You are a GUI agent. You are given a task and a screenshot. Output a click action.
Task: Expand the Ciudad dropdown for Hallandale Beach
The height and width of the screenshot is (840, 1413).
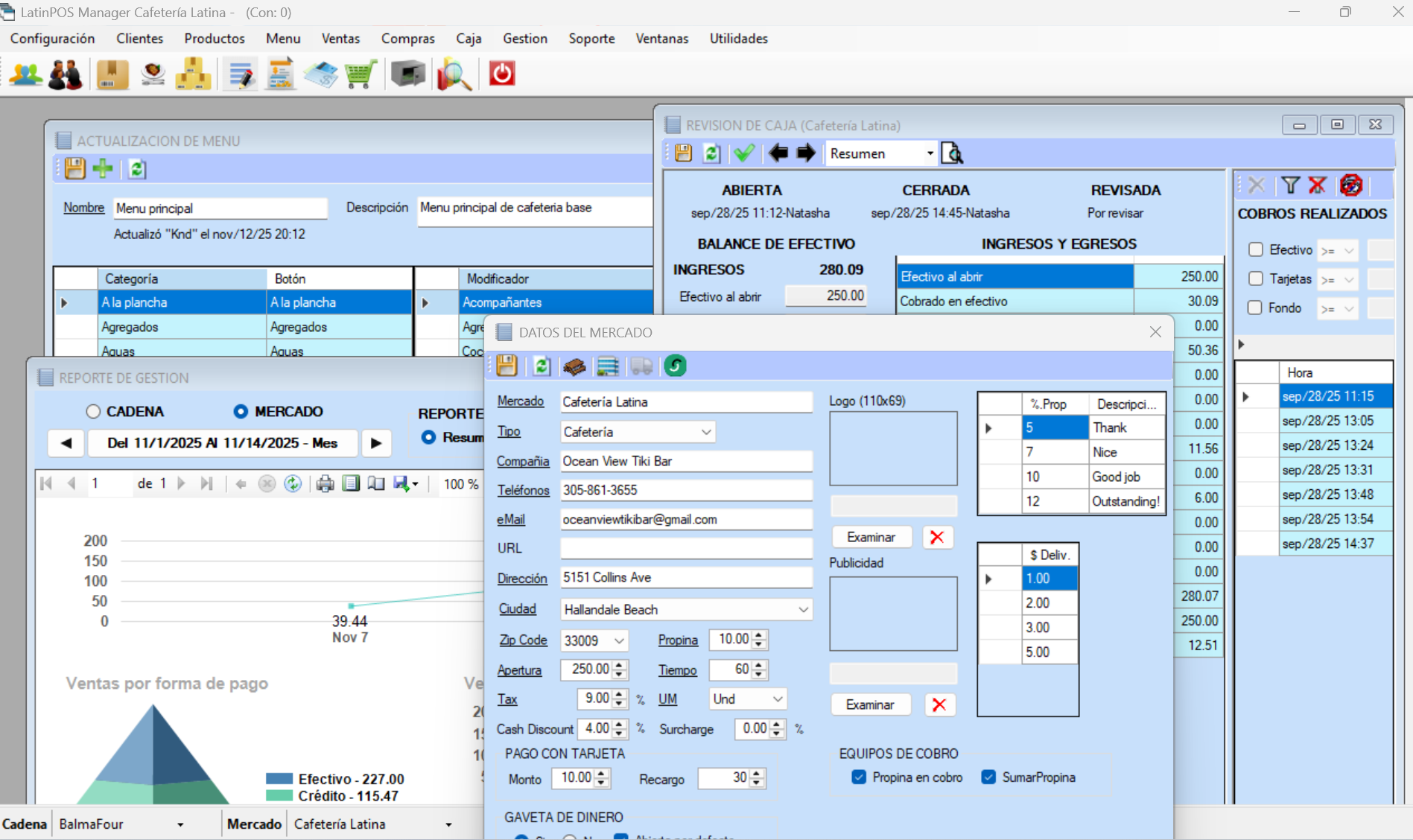pos(803,609)
